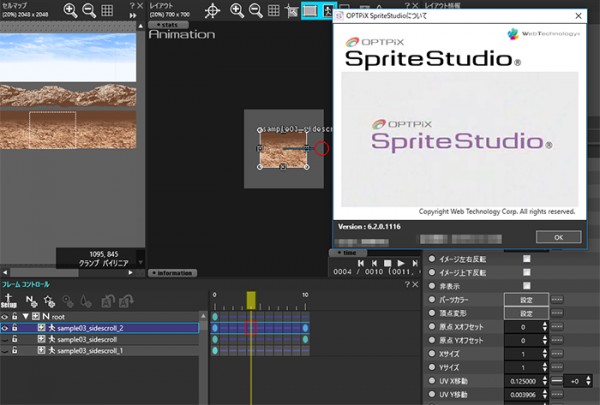Show the hidden sample03_sidescroll part
Screen dimensions: 600x405
point(5,340)
